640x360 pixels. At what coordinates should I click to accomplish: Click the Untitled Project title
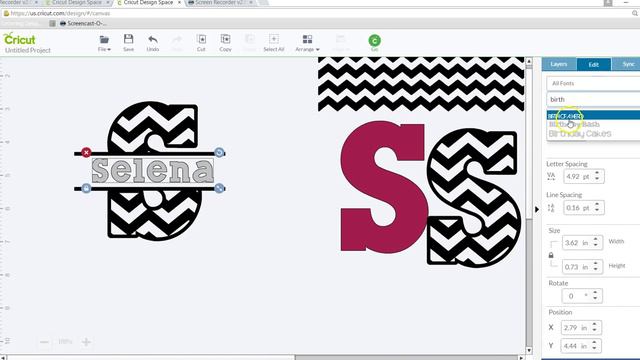tap(28, 50)
